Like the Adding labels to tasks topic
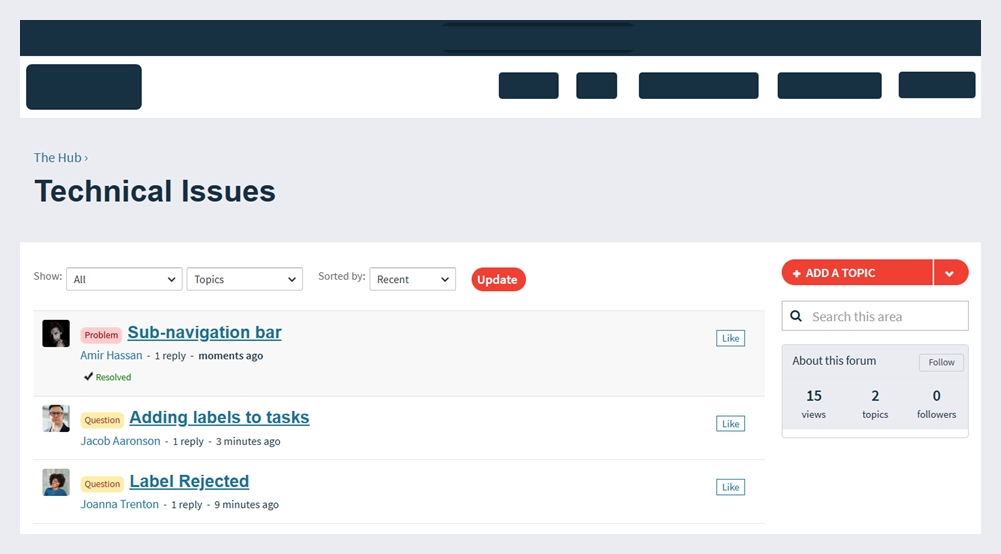1001x554 pixels. click(730, 424)
